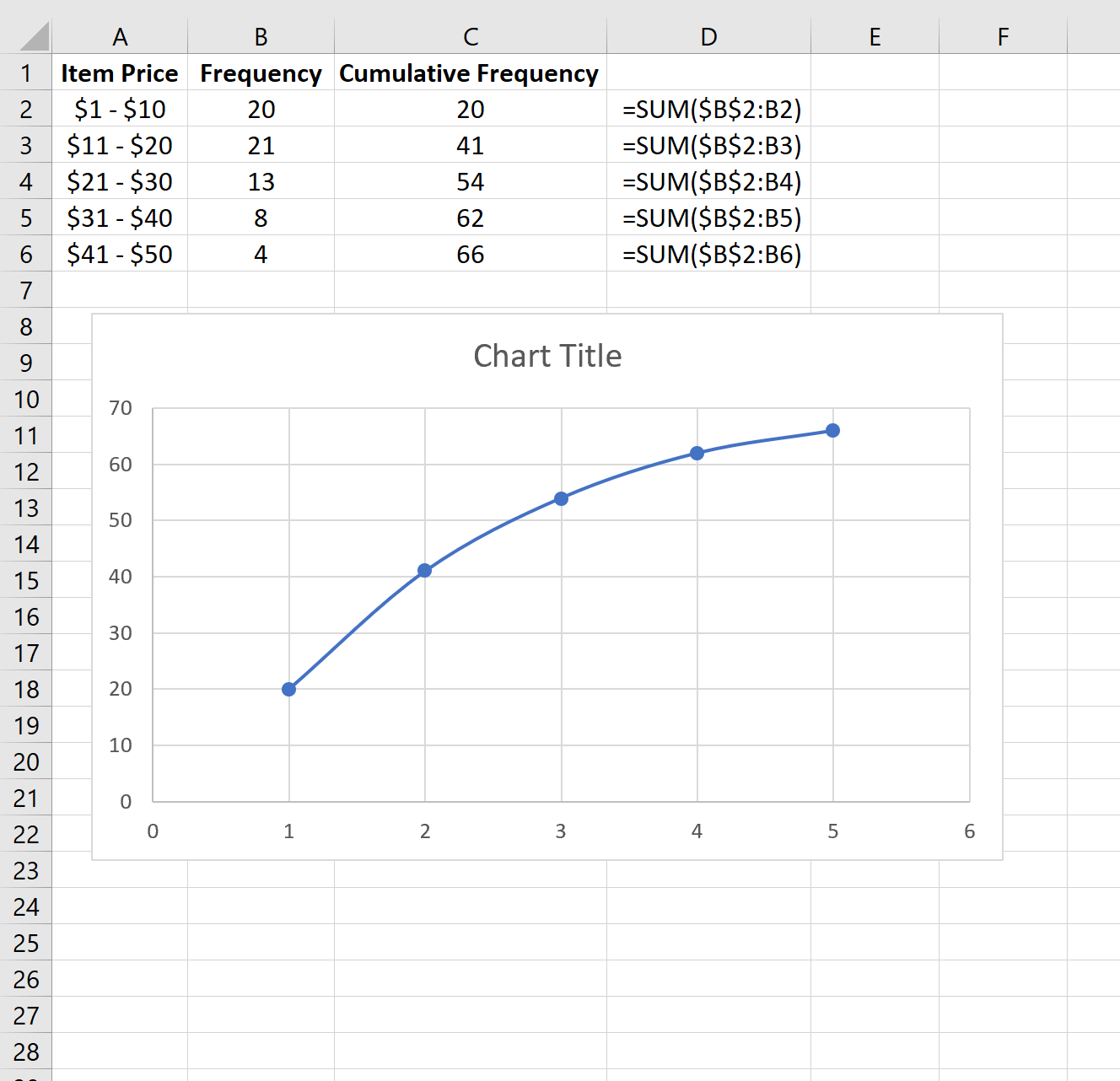Click the select-all corner triangle
Image resolution: width=1120 pixels, height=1081 pixels.
[x=34, y=36]
